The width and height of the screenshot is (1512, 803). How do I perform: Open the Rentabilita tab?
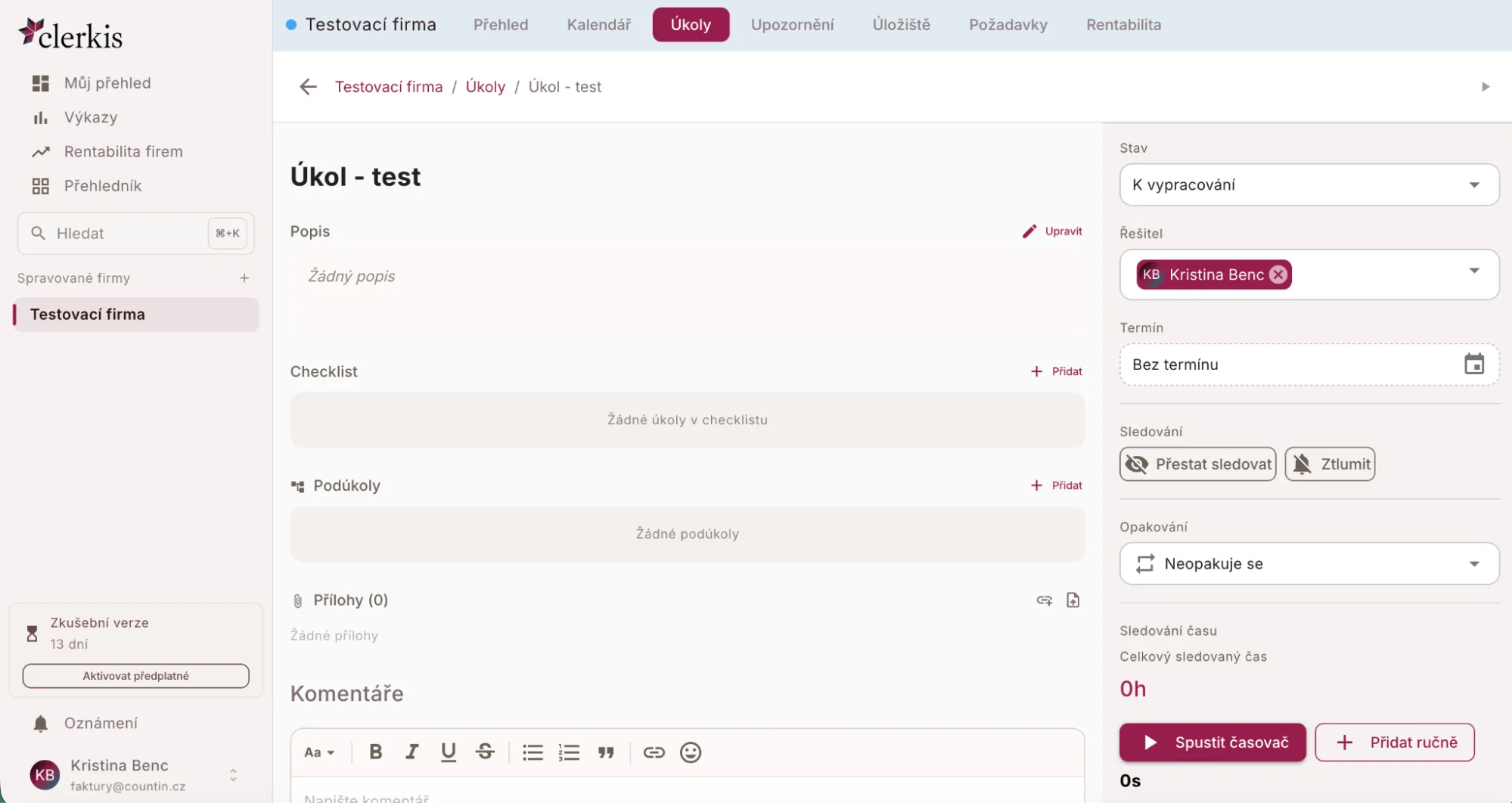(x=1123, y=24)
